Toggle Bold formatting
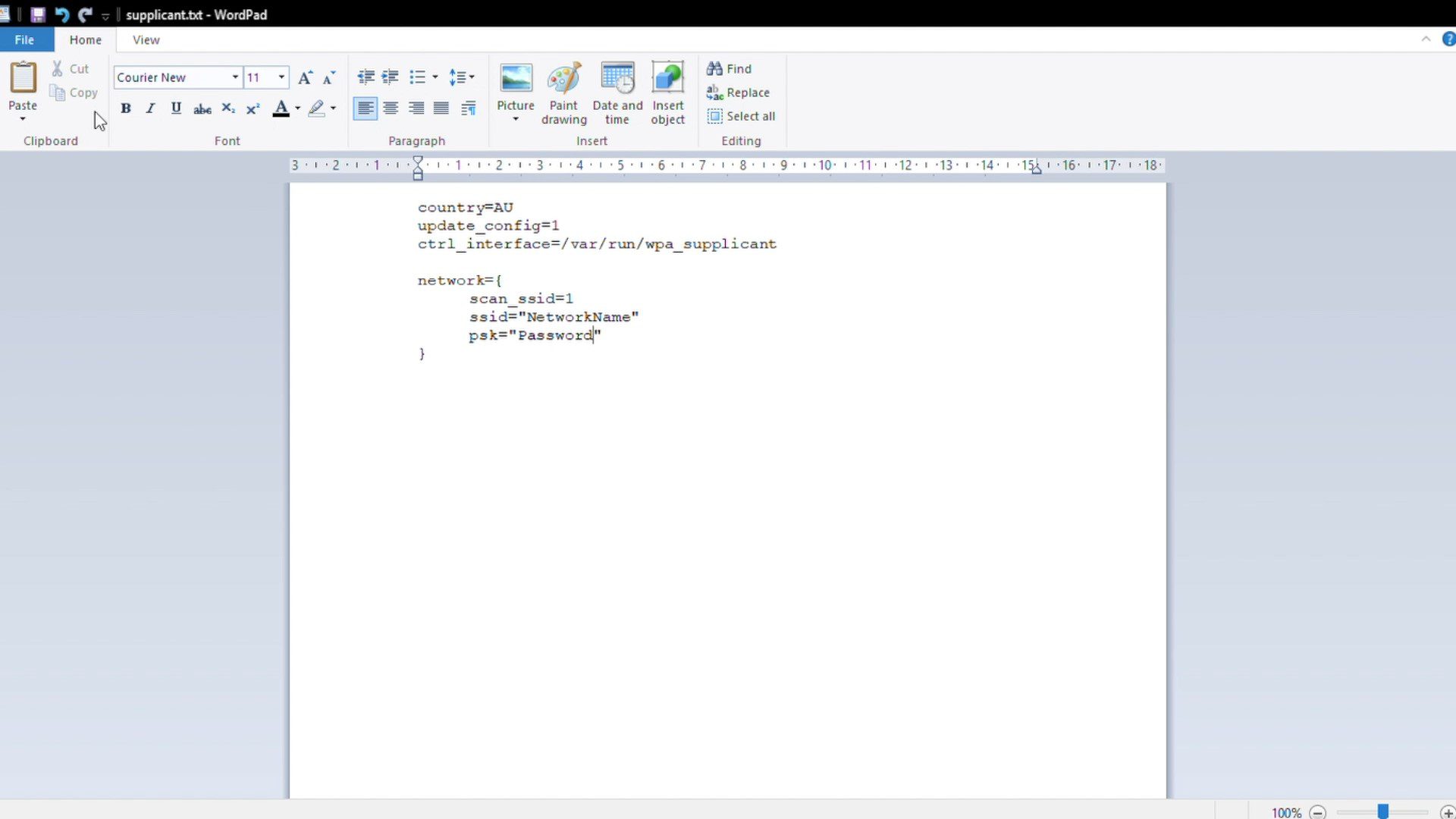Viewport: 1456px width, 819px height. pyautogui.click(x=126, y=108)
